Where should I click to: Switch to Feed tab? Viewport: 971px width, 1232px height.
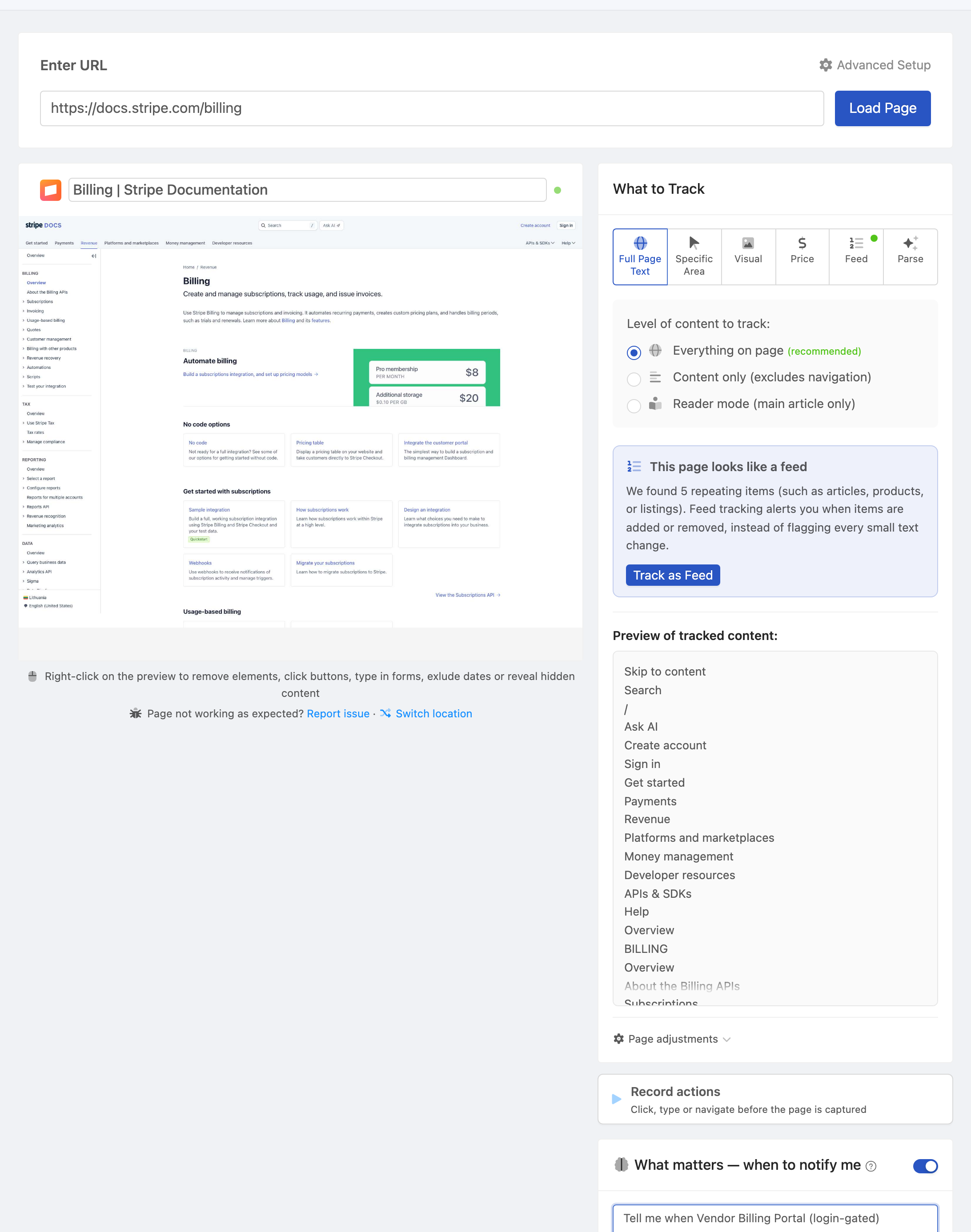856,257
